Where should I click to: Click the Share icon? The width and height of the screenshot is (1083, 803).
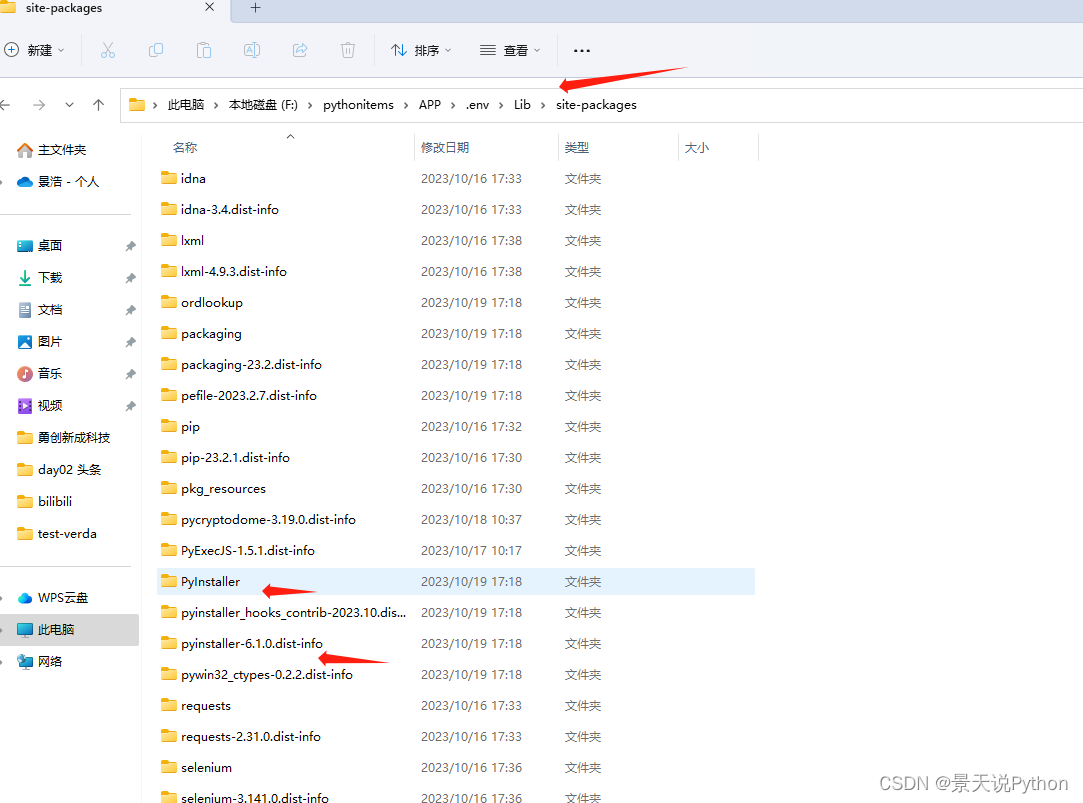point(299,50)
